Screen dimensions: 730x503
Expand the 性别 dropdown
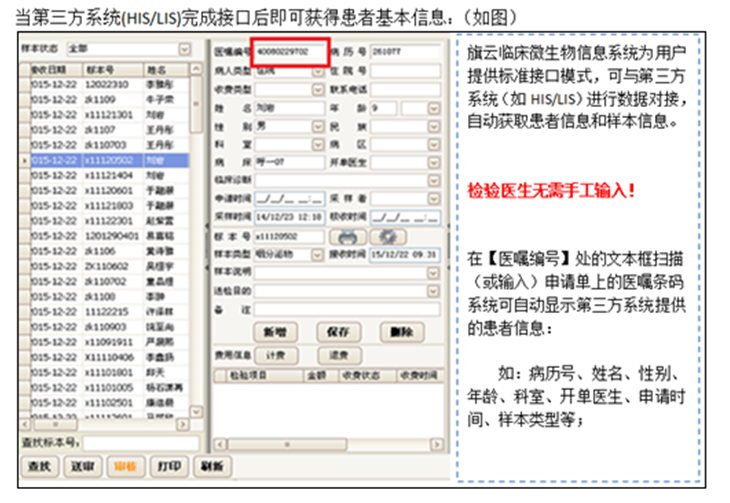coord(318,127)
